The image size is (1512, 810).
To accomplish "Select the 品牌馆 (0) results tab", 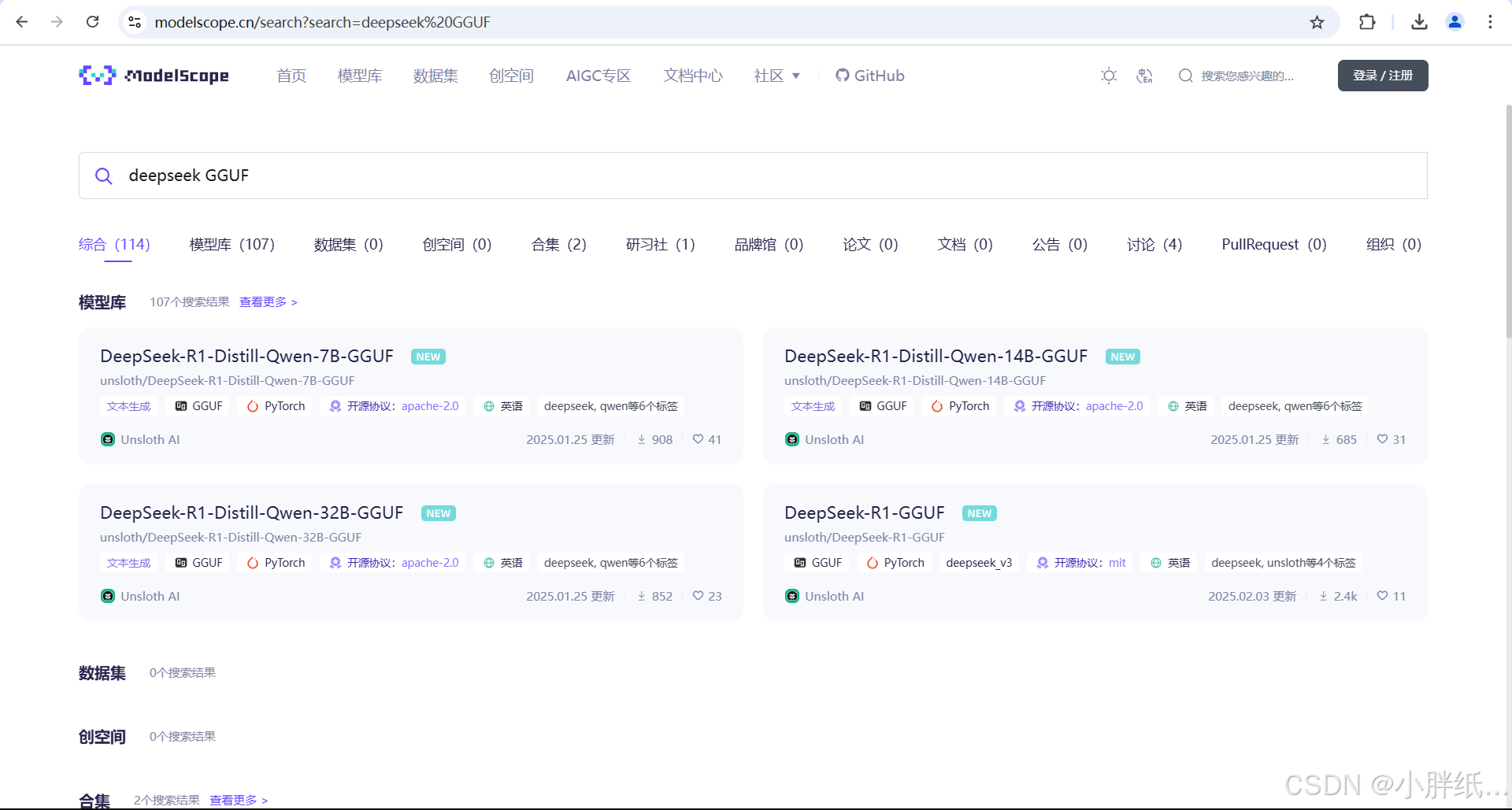I will (x=769, y=245).
